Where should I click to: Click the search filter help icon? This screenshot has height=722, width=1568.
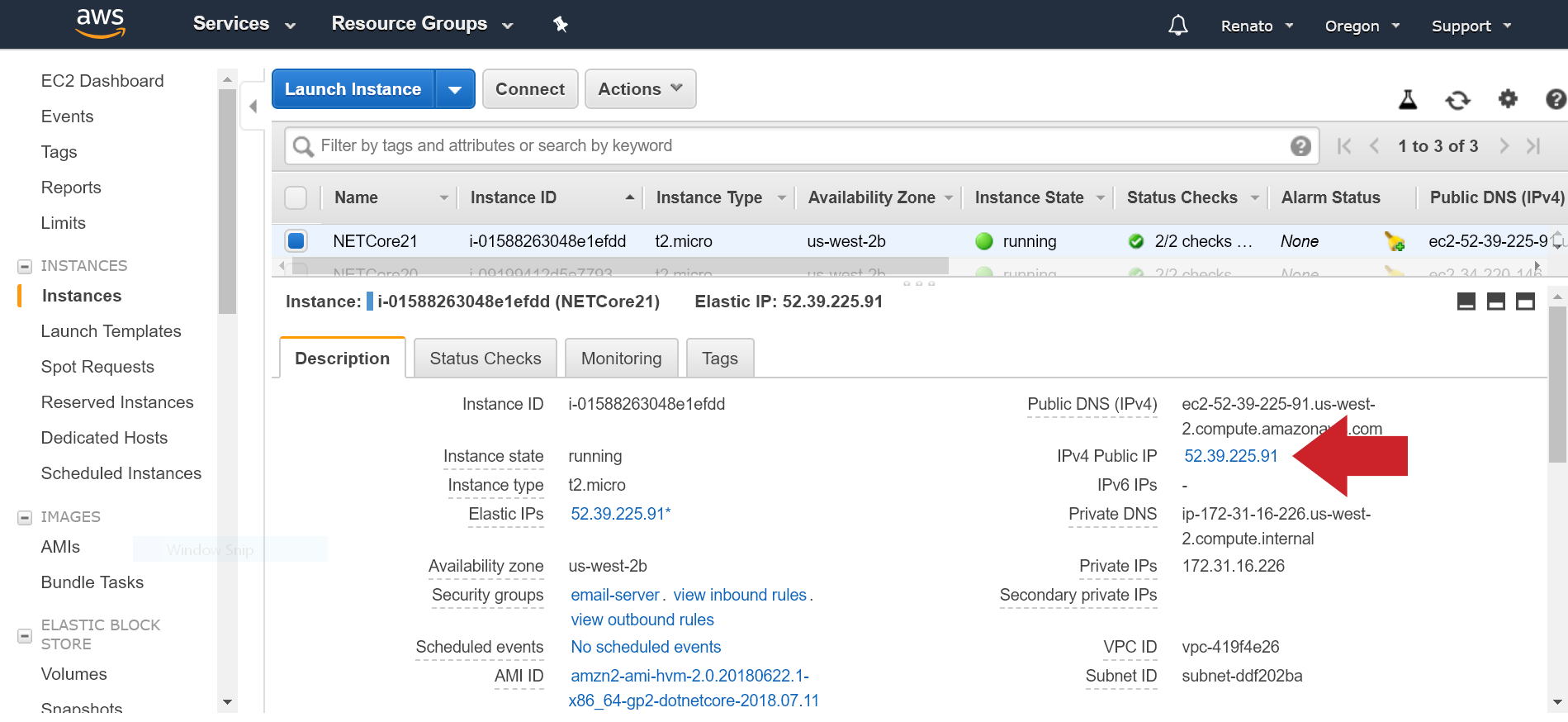tap(1300, 146)
